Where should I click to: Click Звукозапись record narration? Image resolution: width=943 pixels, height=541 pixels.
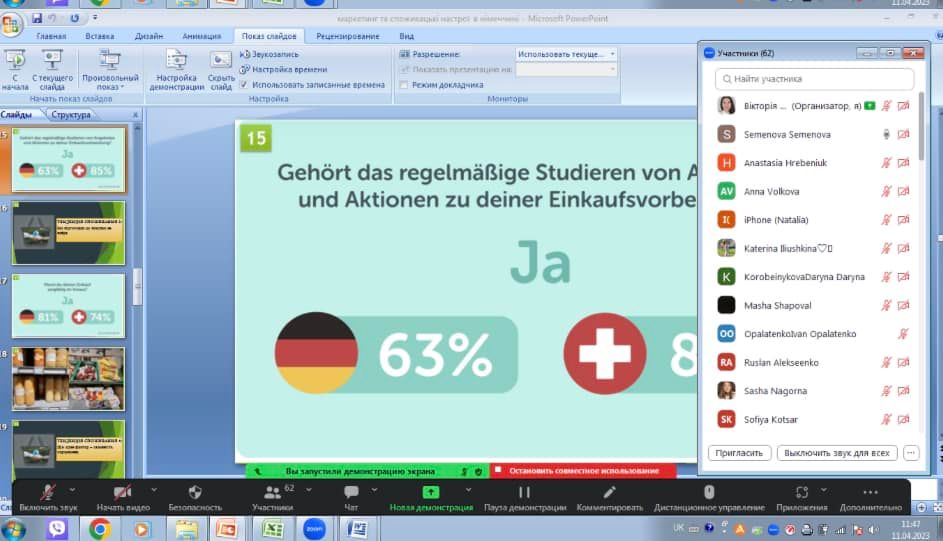(269, 54)
